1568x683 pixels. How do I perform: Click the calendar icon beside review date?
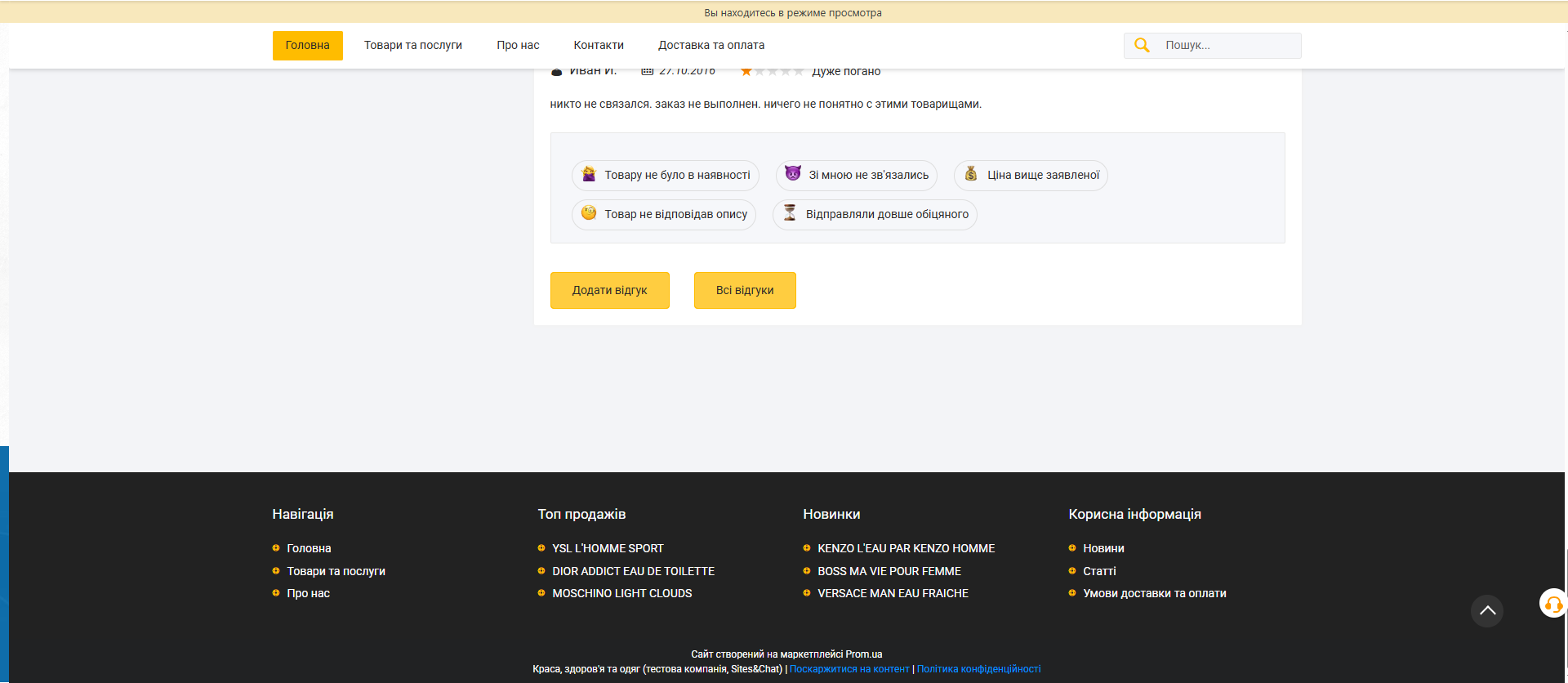(647, 72)
